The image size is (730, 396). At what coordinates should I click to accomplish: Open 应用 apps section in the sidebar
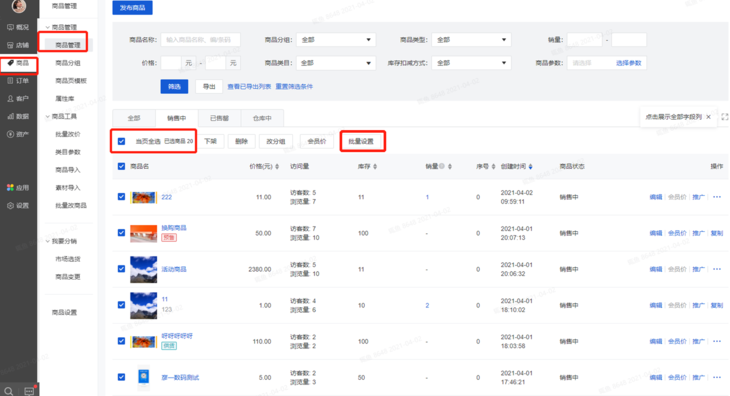[x=18, y=188]
